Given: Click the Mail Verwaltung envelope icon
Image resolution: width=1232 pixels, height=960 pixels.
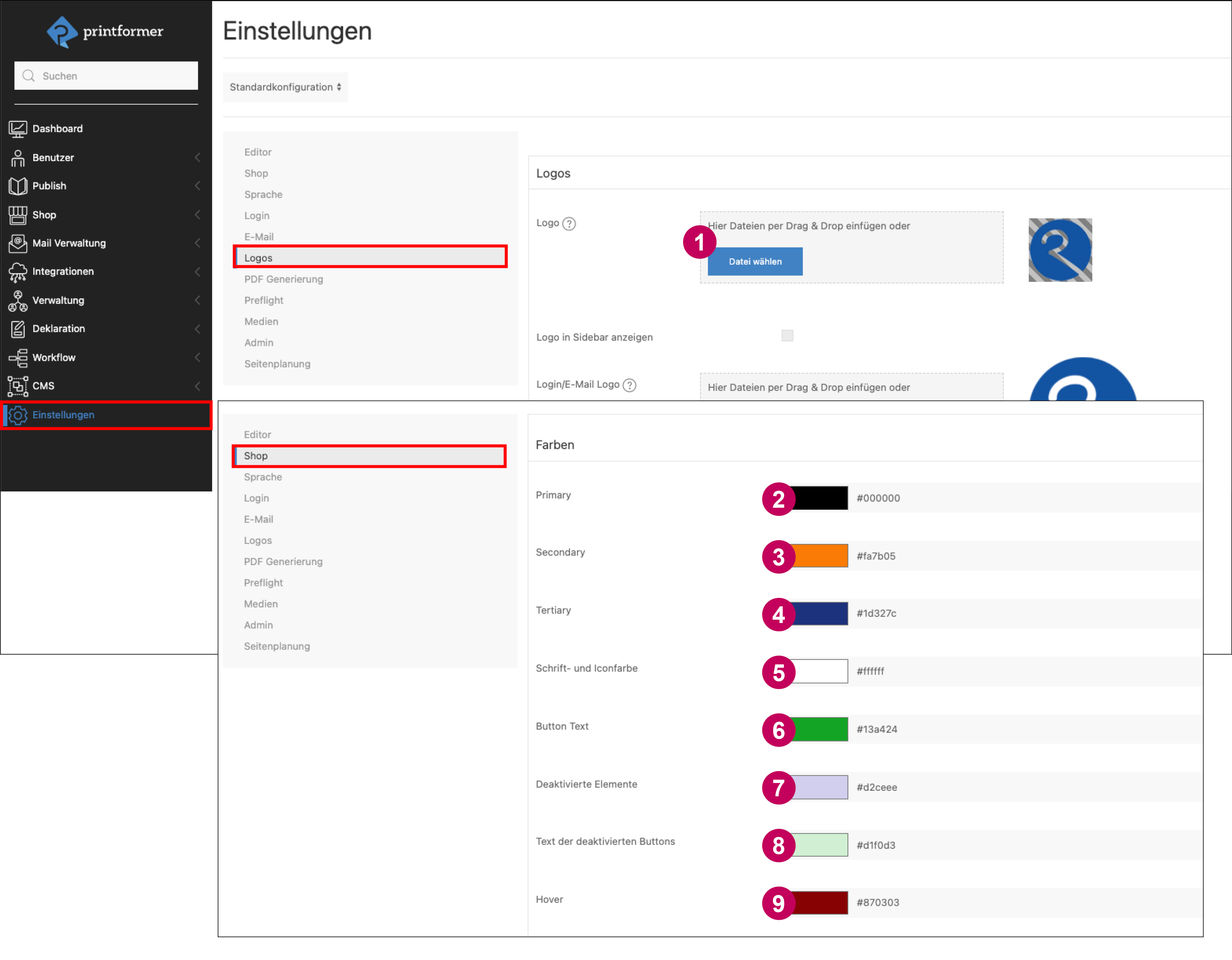Looking at the screenshot, I should pos(17,243).
